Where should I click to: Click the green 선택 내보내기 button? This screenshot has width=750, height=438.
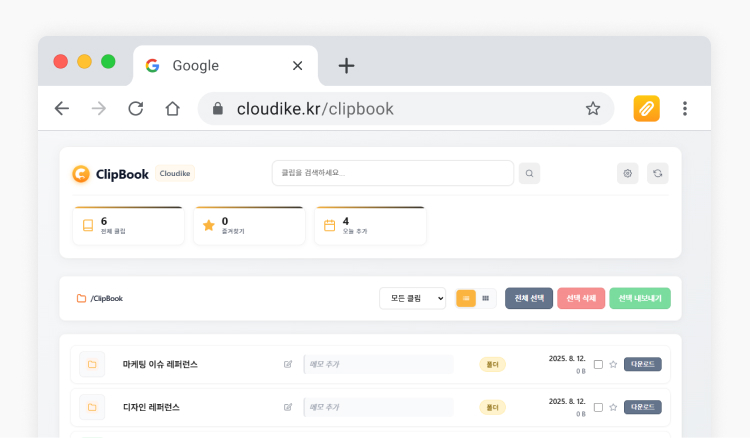640,298
